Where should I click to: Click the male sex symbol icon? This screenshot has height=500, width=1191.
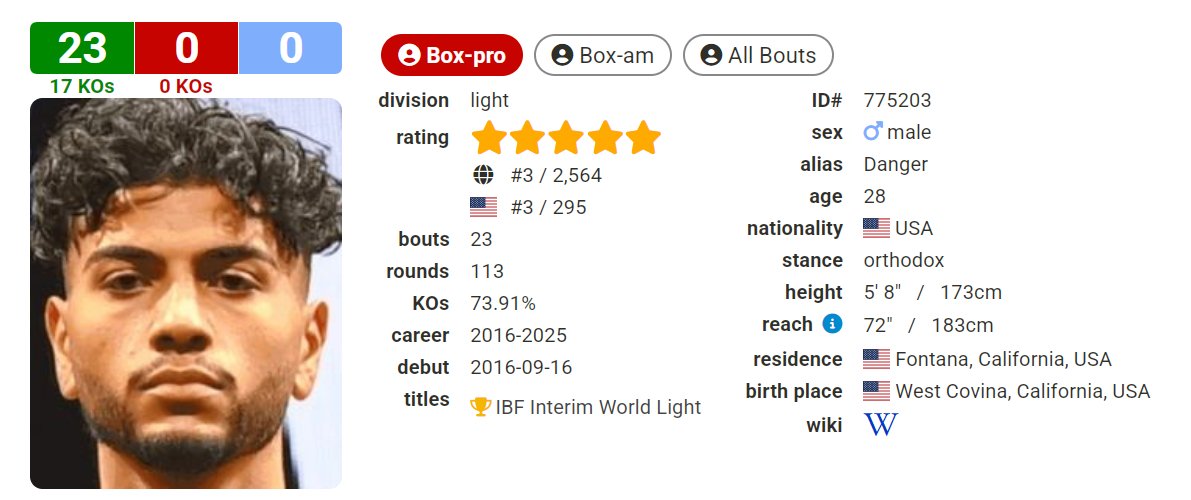(x=874, y=132)
